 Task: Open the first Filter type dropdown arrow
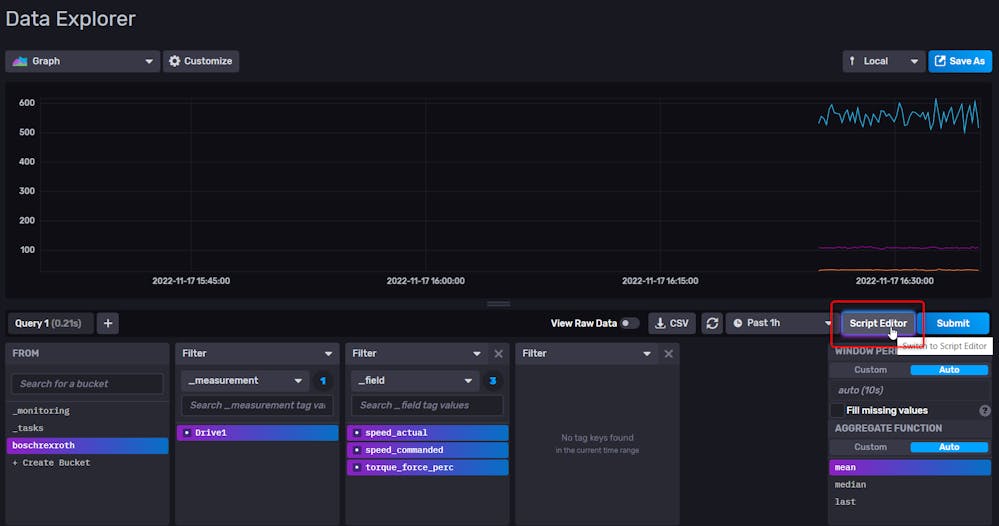pyautogui.click(x=328, y=353)
